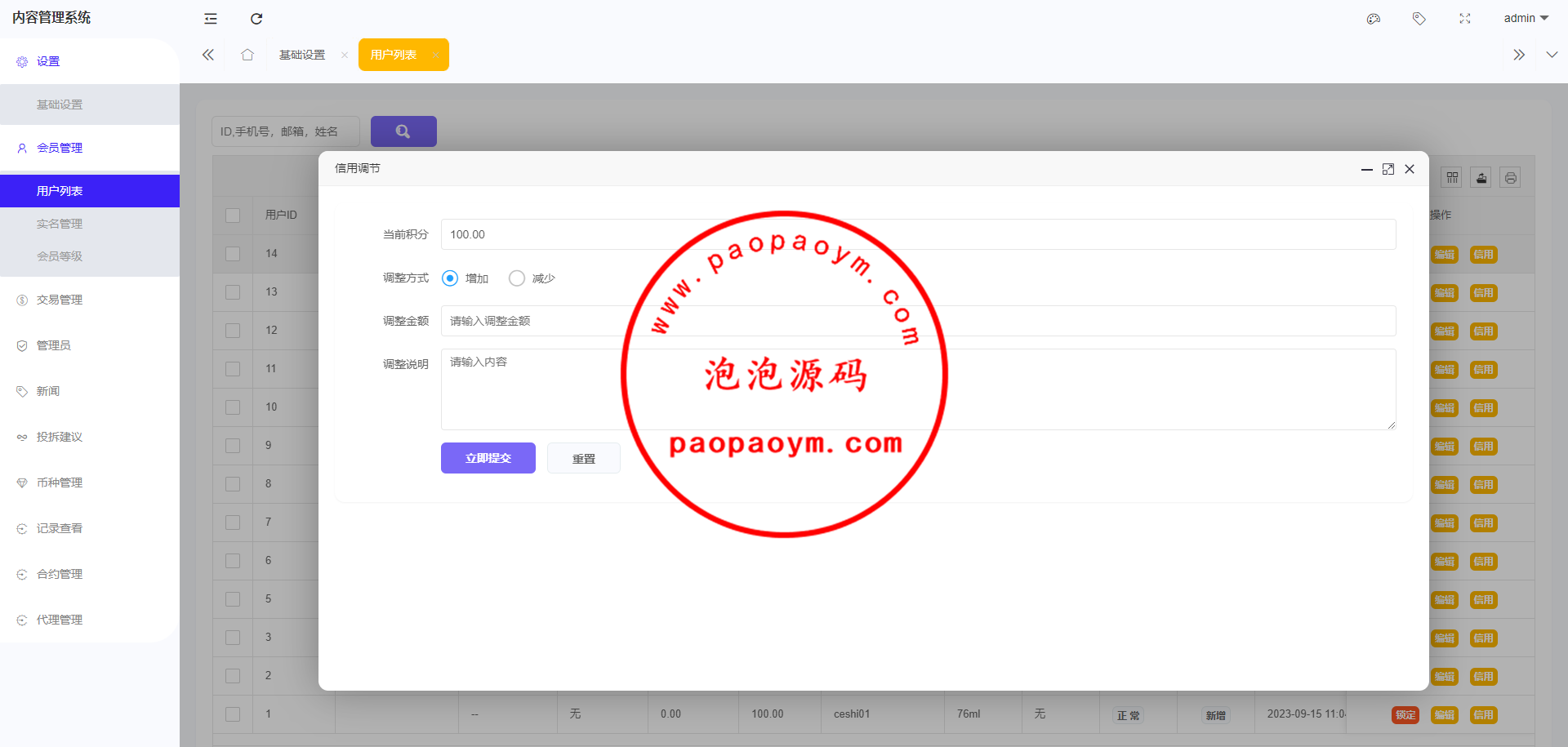
Task: Check the box for user ID 1
Action: point(233,714)
